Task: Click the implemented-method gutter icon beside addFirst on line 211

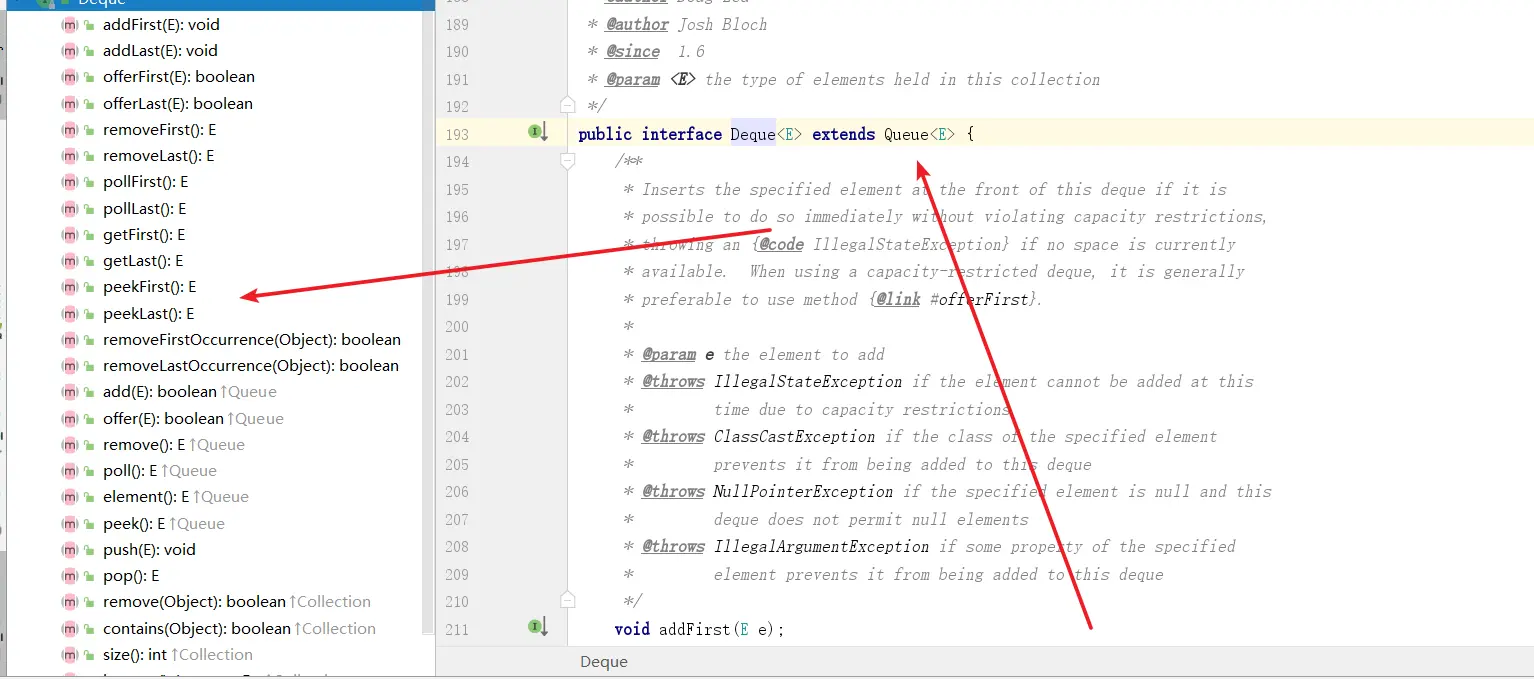Action: coord(538,627)
